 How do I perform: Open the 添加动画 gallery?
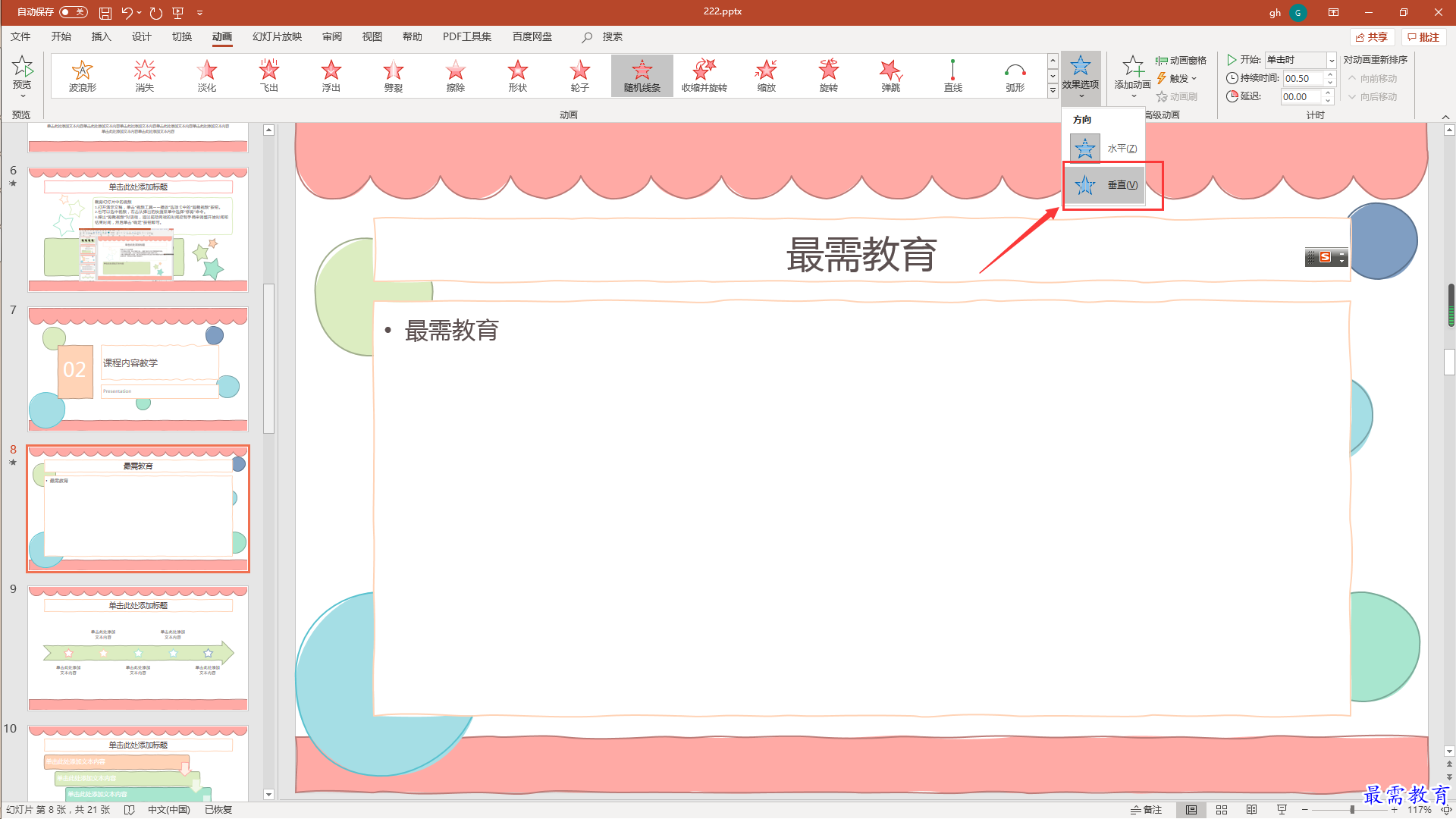(x=1132, y=77)
